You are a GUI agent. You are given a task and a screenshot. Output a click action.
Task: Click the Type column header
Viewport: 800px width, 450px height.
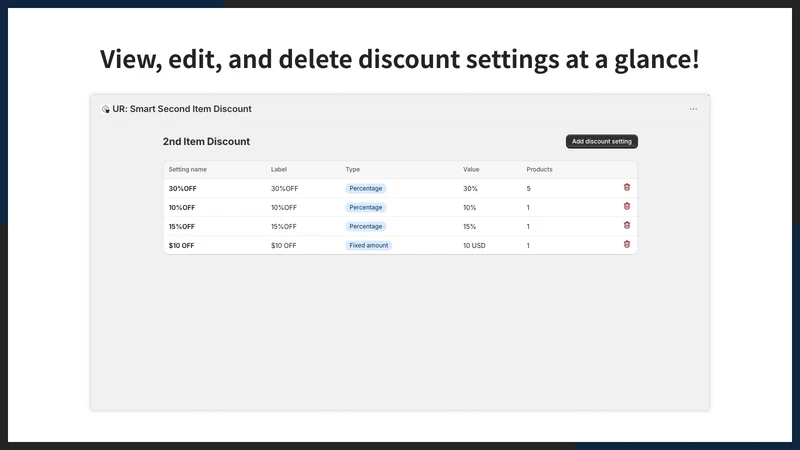(x=353, y=169)
